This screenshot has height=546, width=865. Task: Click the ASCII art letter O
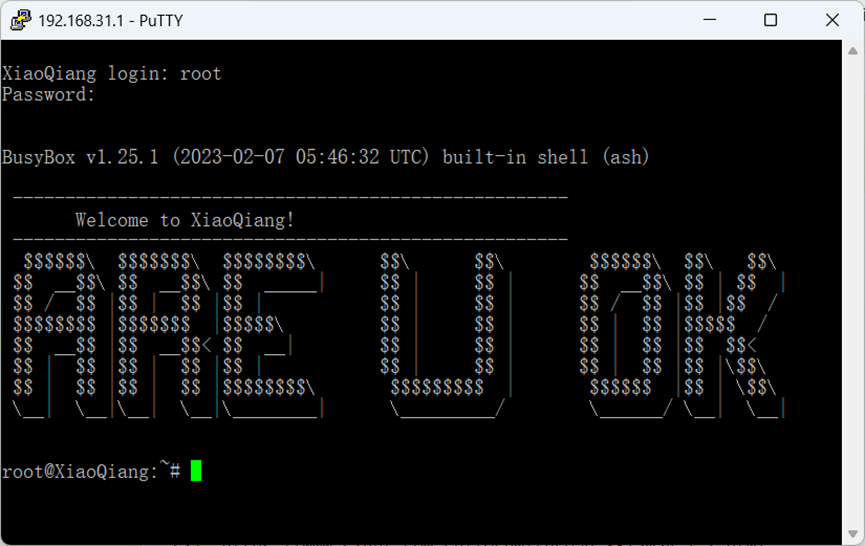coord(626,335)
